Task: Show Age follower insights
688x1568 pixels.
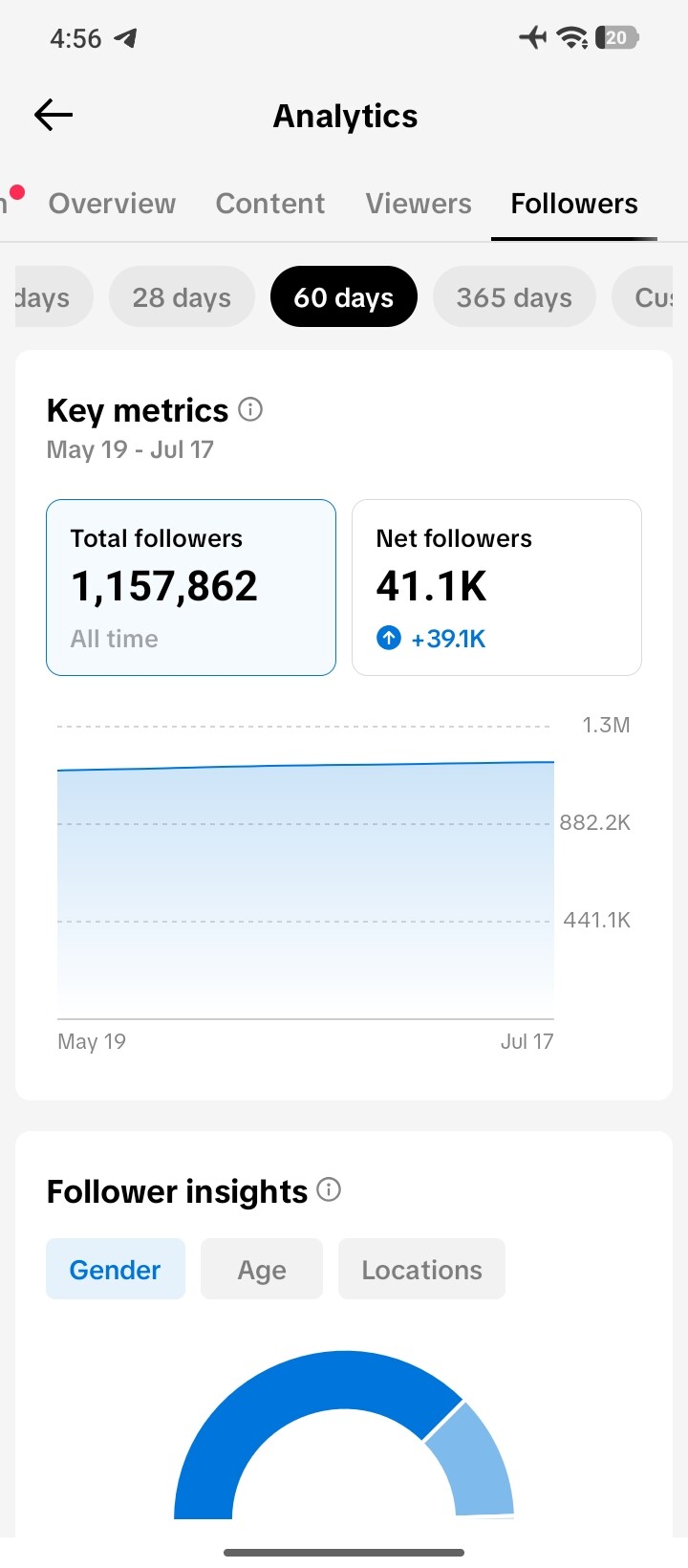Action: [262, 1270]
